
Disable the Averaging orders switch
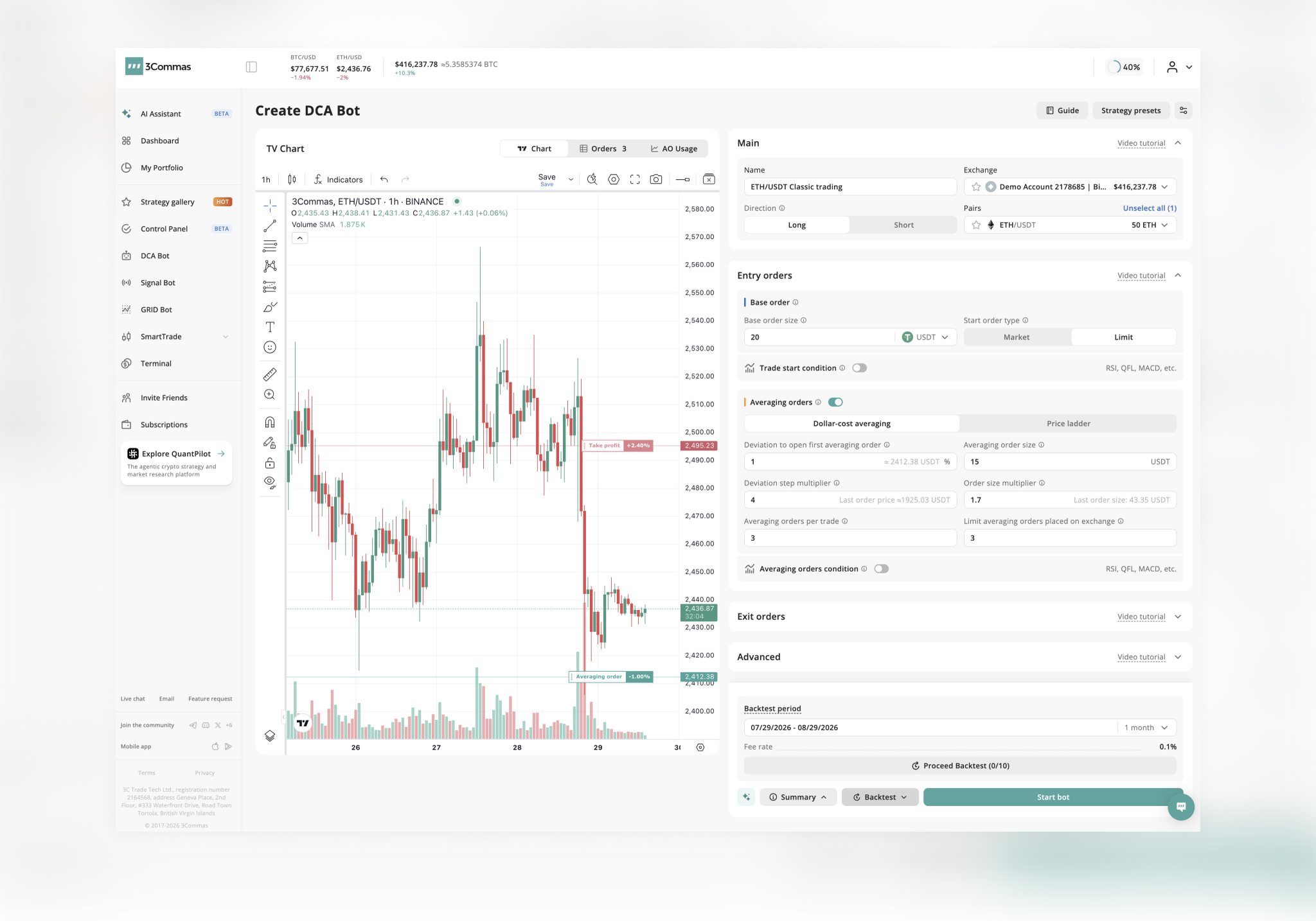pyautogui.click(x=835, y=402)
